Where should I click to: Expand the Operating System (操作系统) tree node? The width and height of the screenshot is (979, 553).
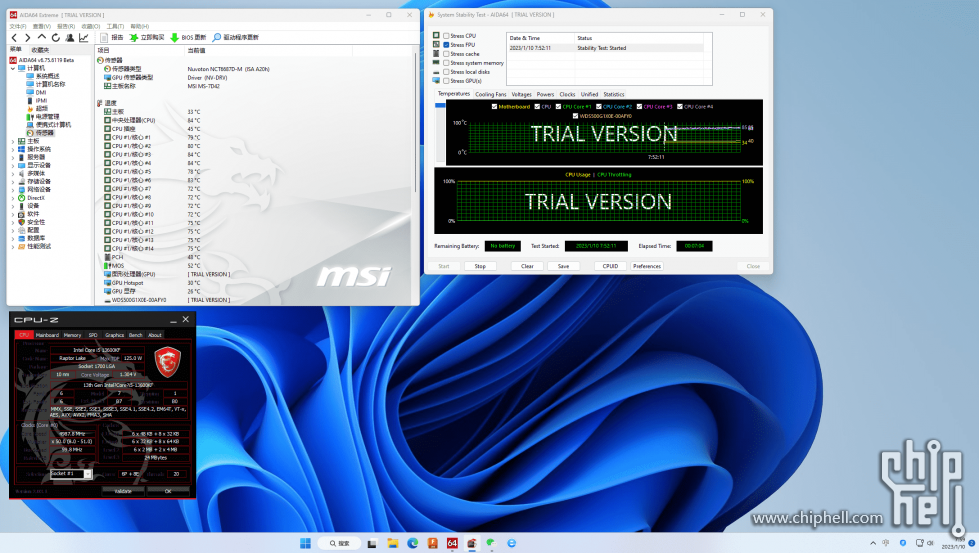[12, 149]
